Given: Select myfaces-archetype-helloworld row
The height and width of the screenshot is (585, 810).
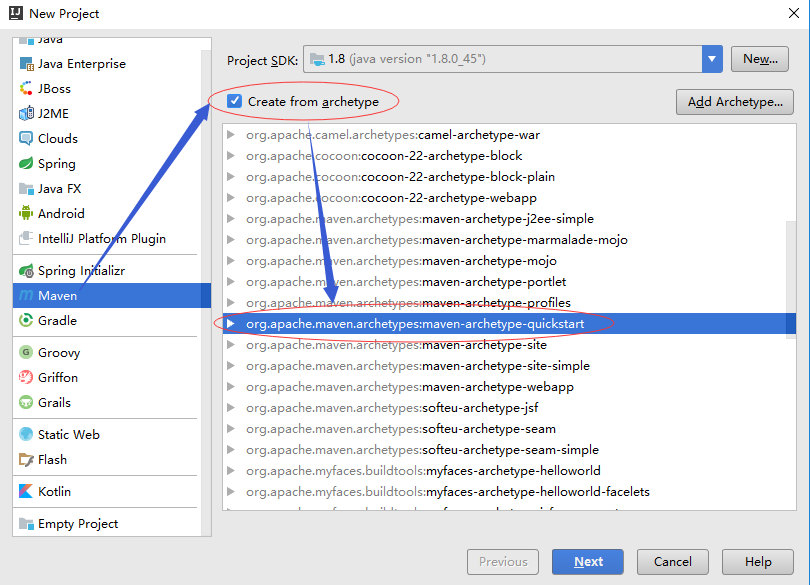Looking at the screenshot, I should click(x=509, y=471).
